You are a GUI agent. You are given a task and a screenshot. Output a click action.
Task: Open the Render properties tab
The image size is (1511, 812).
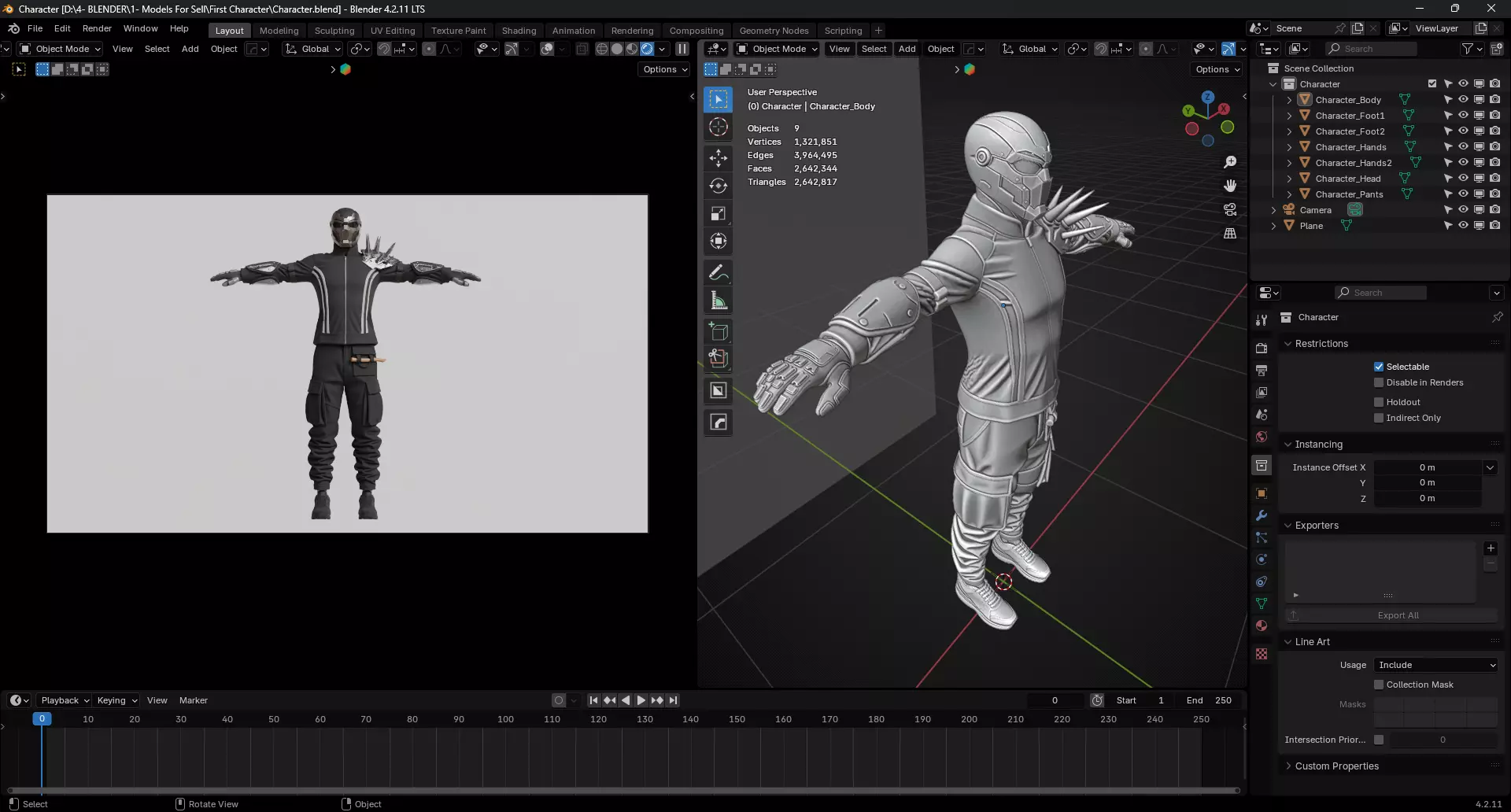(x=1262, y=348)
